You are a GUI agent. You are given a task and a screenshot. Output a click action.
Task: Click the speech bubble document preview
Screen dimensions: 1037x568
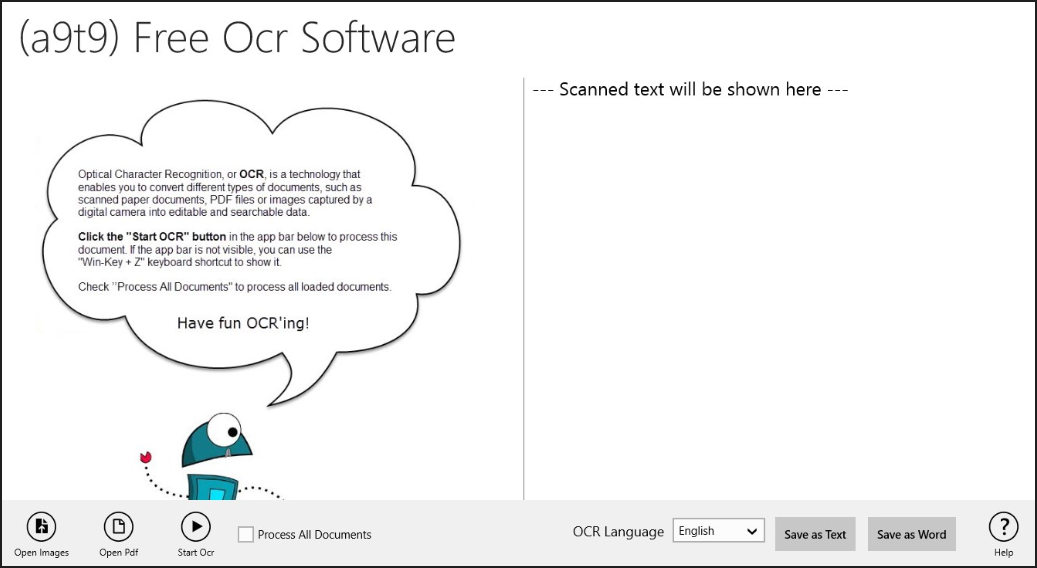tap(235, 240)
